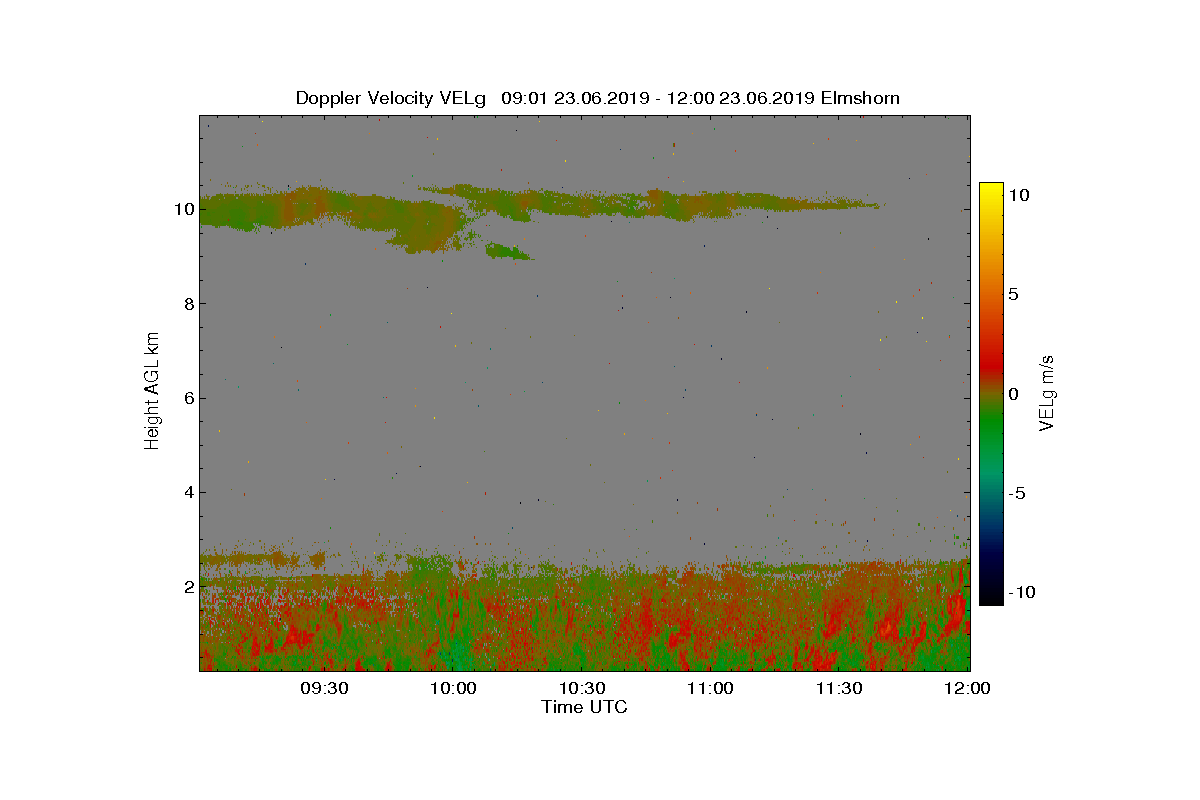The width and height of the screenshot is (1200, 800).
Task: Click the height axis label 8
Action: tap(187, 303)
